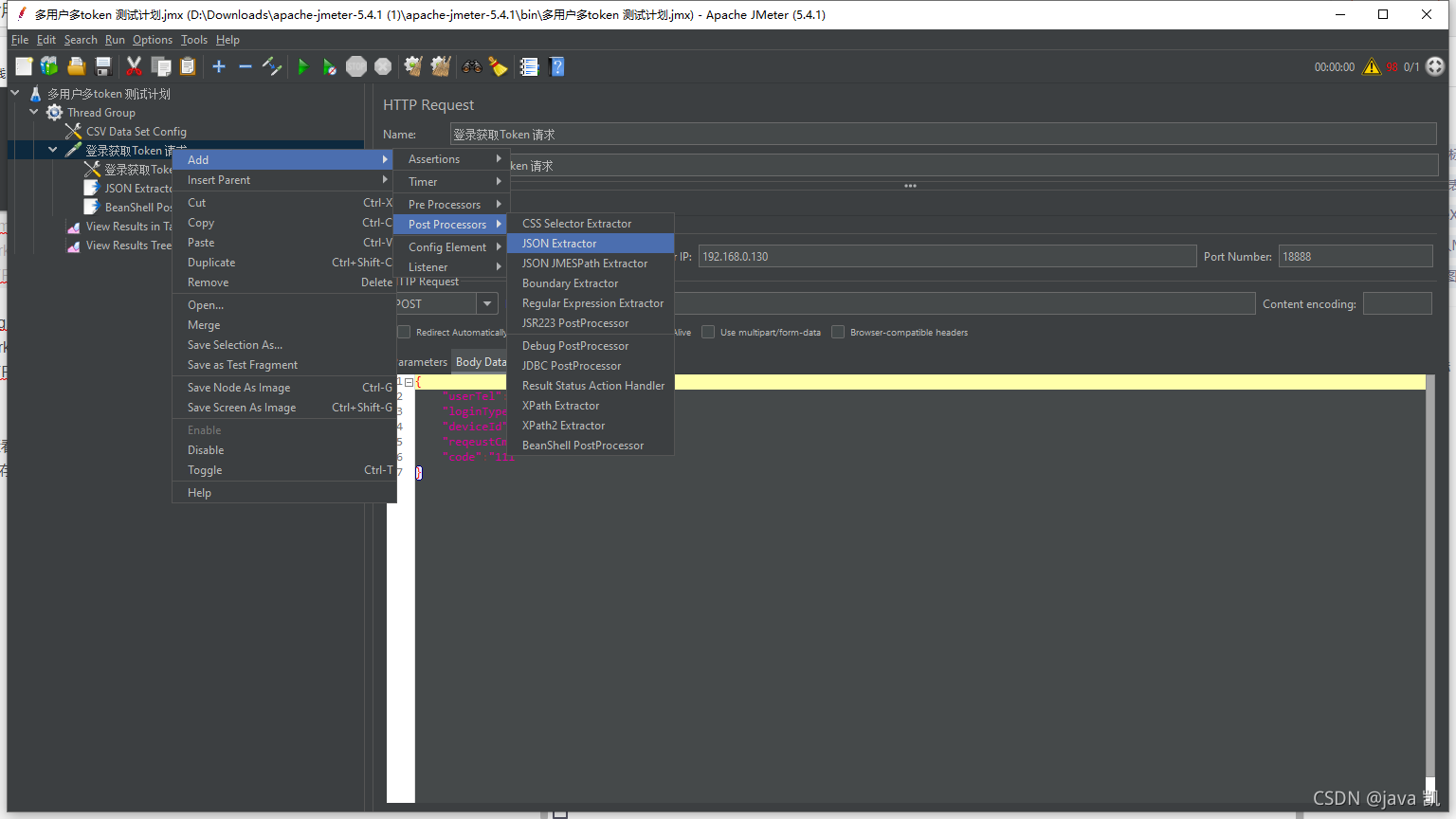1456x819 pixels.
Task: Click the Stop test toolbar icon
Action: 356,66
